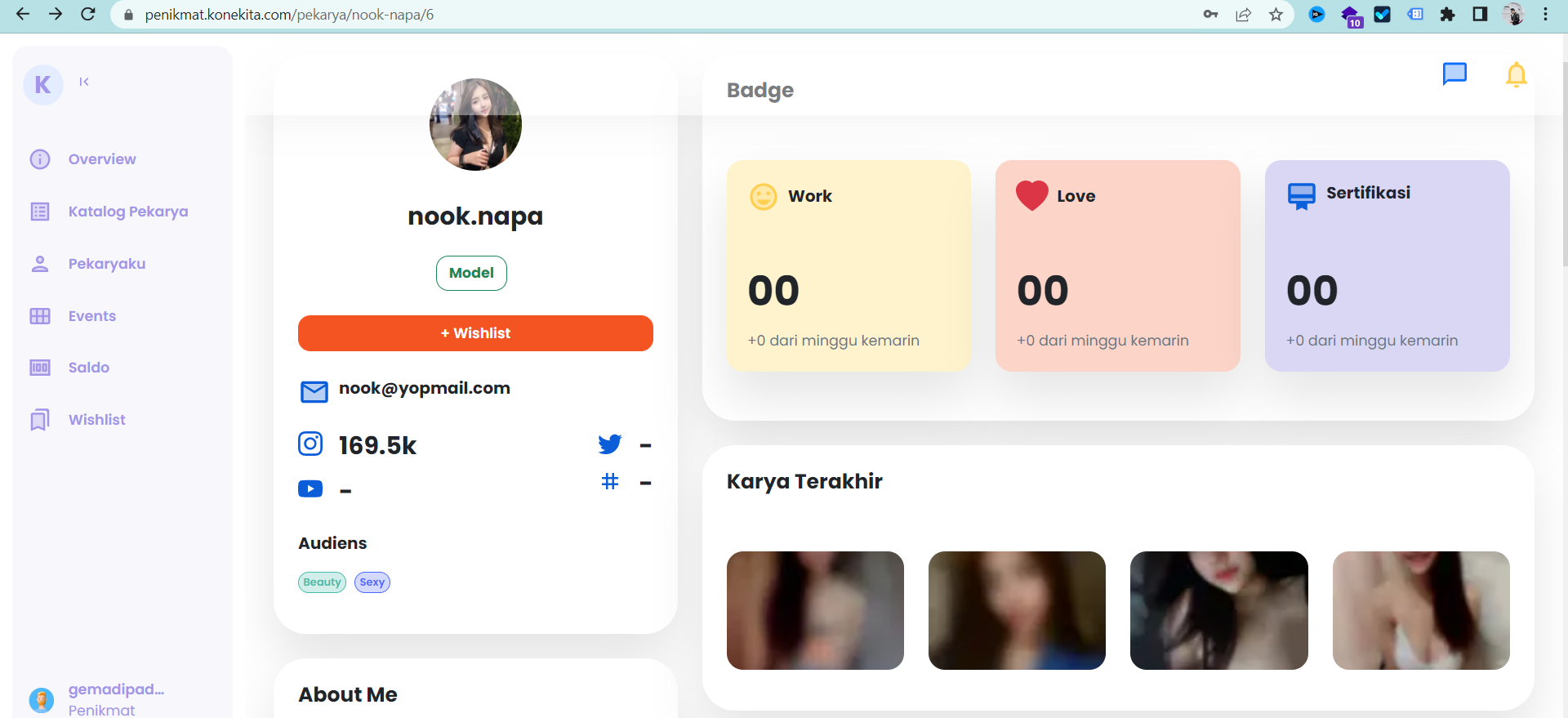The height and width of the screenshot is (718, 1568).
Task: Click the Katalog Pekarya list icon
Action: 40,212
